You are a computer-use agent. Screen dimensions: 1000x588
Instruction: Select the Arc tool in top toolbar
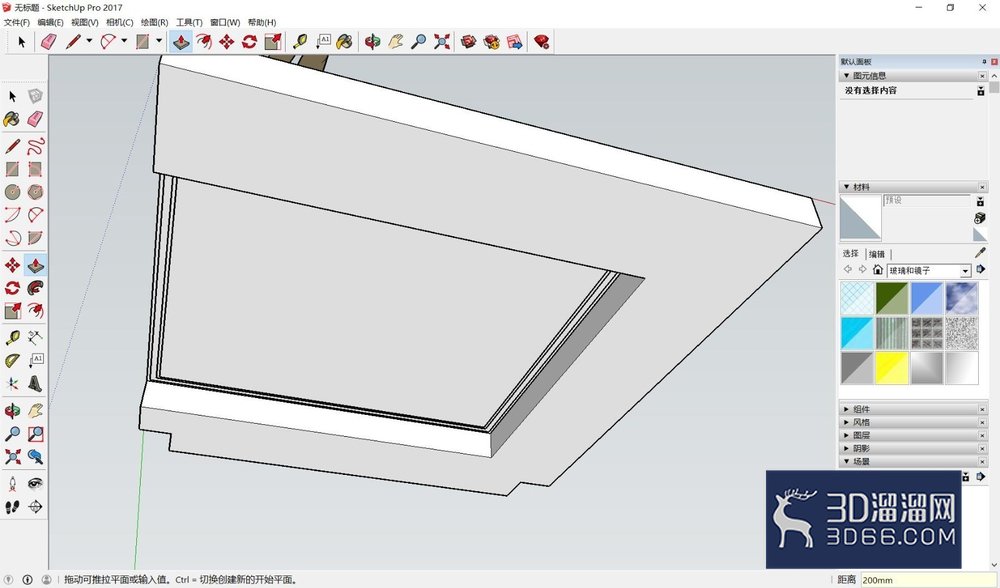[108, 42]
